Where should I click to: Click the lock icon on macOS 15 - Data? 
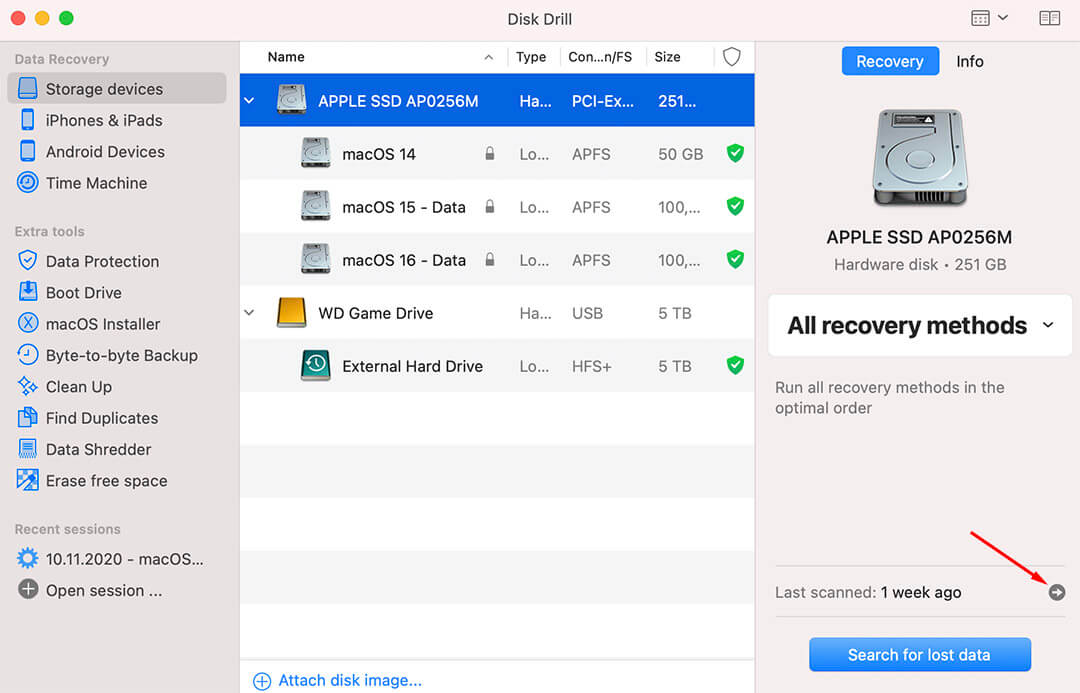(490, 206)
